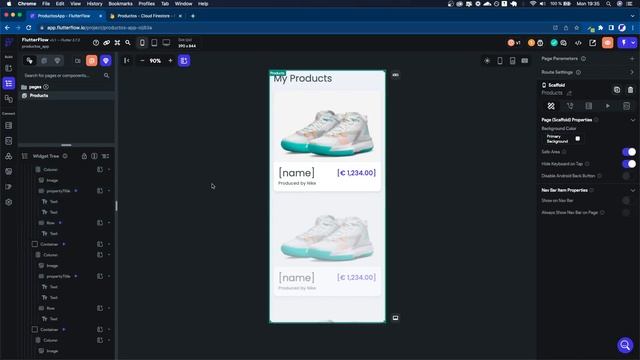This screenshot has width=640, height=360.
Task: Enable Show on Nav Bar switch
Action: tap(629, 200)
